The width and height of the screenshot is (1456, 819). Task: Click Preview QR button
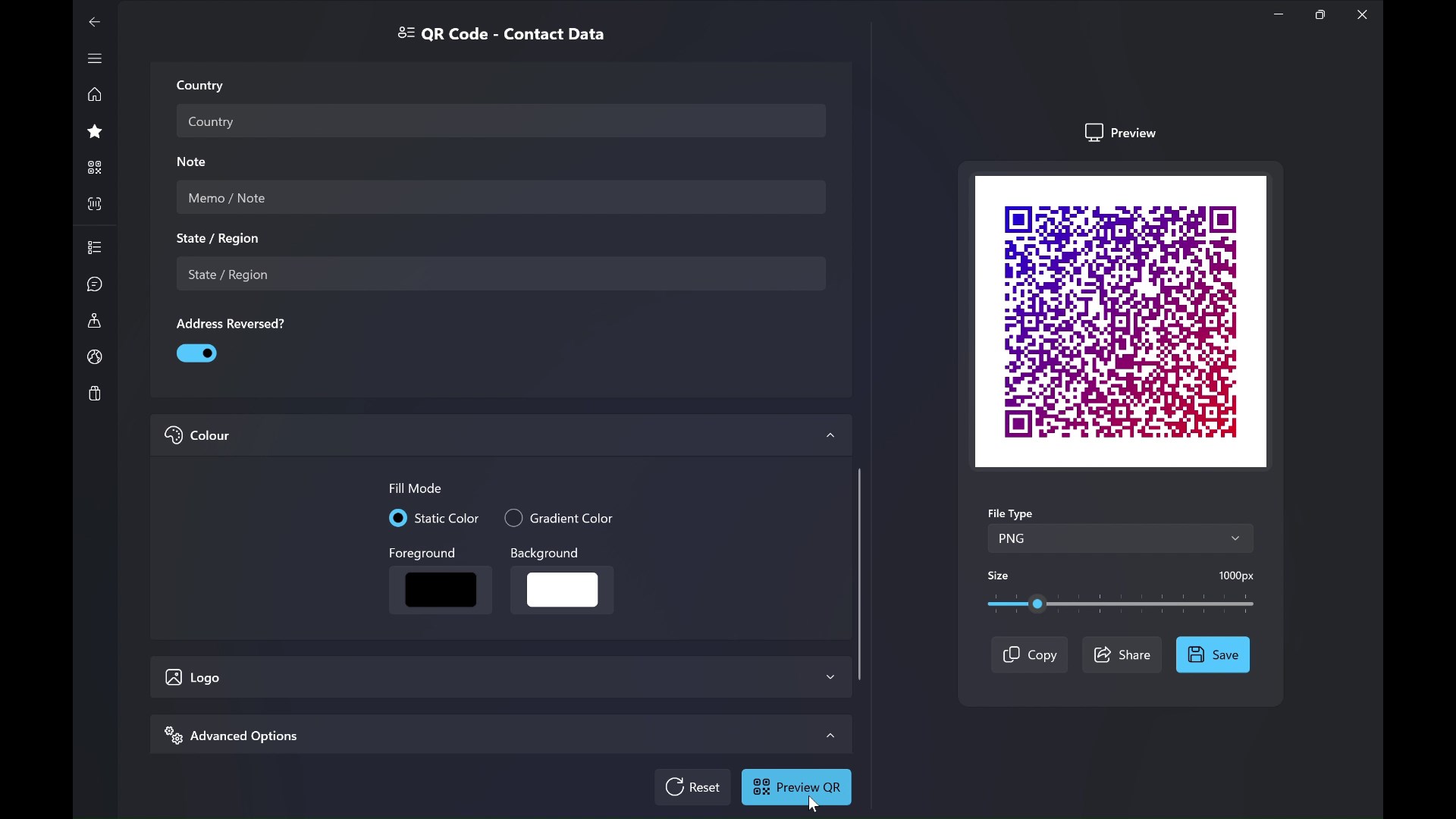(796, 787)
